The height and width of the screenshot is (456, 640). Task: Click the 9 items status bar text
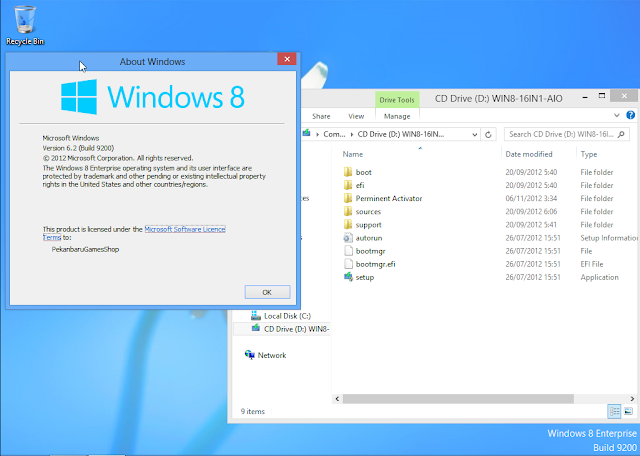coord(253,412)
